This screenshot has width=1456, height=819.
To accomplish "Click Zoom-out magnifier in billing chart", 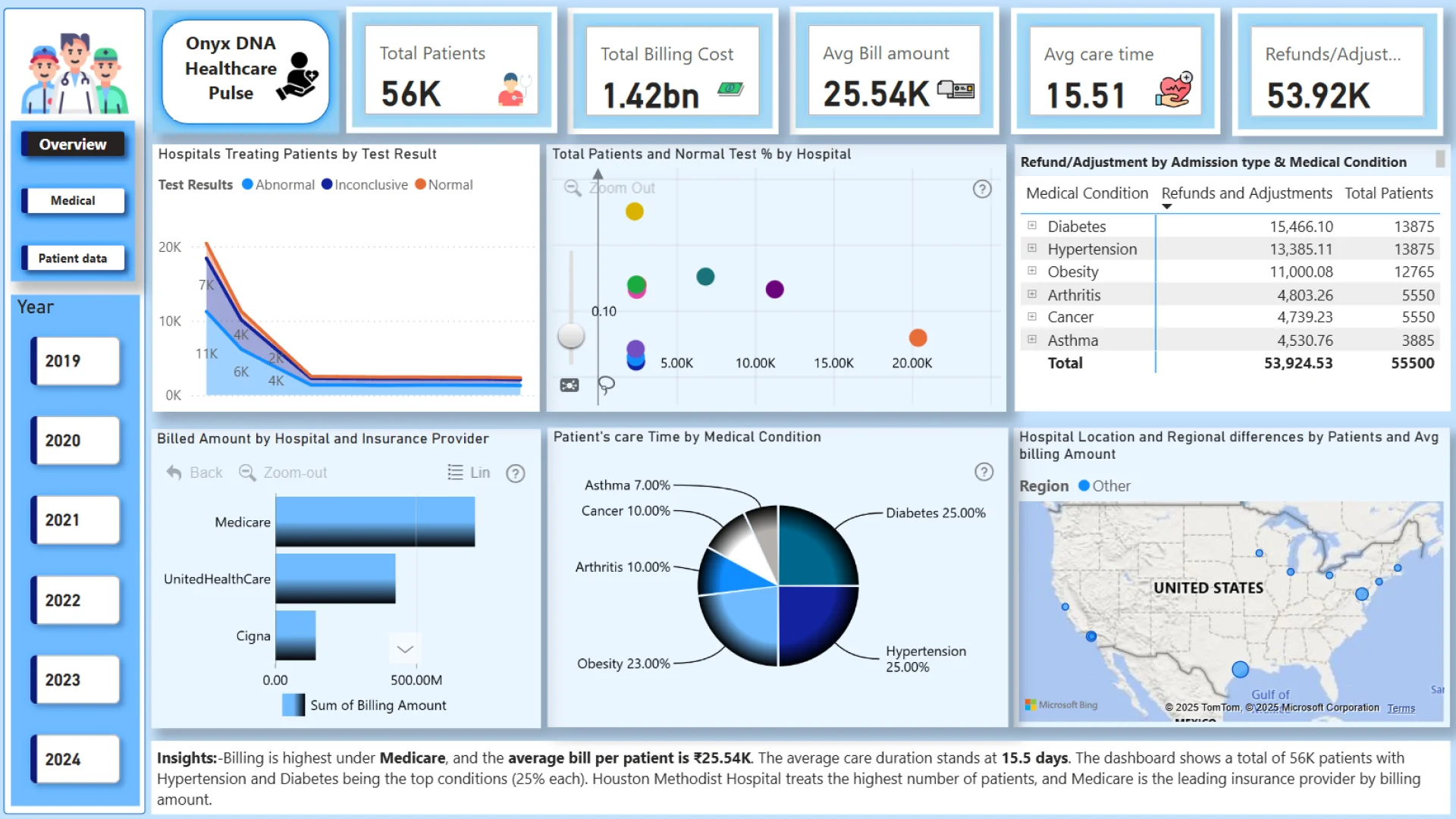I will [247, 472].
